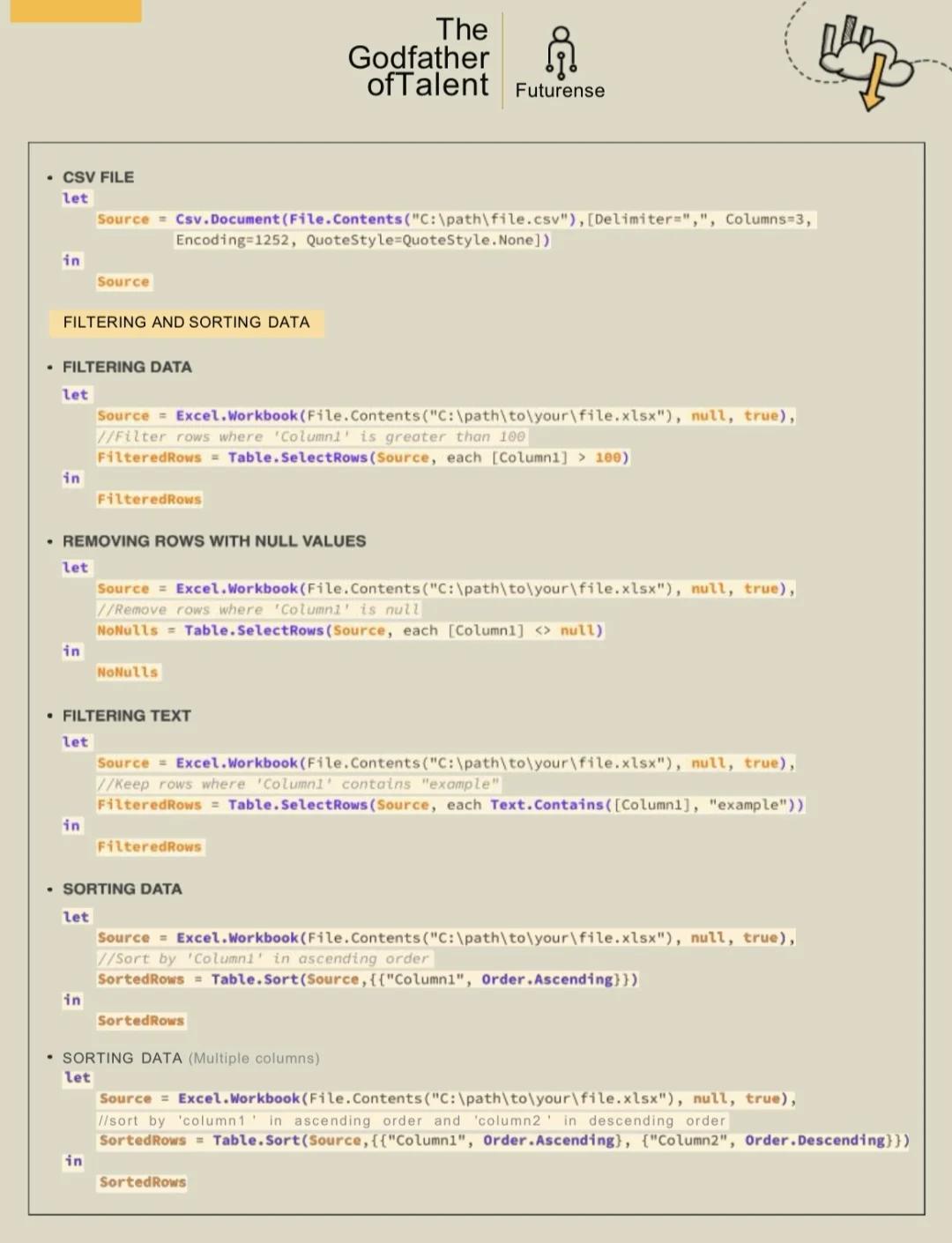Click the "SORTING DATA (Multiple columns)" heading
Image resolution: width=952 pixels, height=1243 pixels.
click(x=190, y=1058)
